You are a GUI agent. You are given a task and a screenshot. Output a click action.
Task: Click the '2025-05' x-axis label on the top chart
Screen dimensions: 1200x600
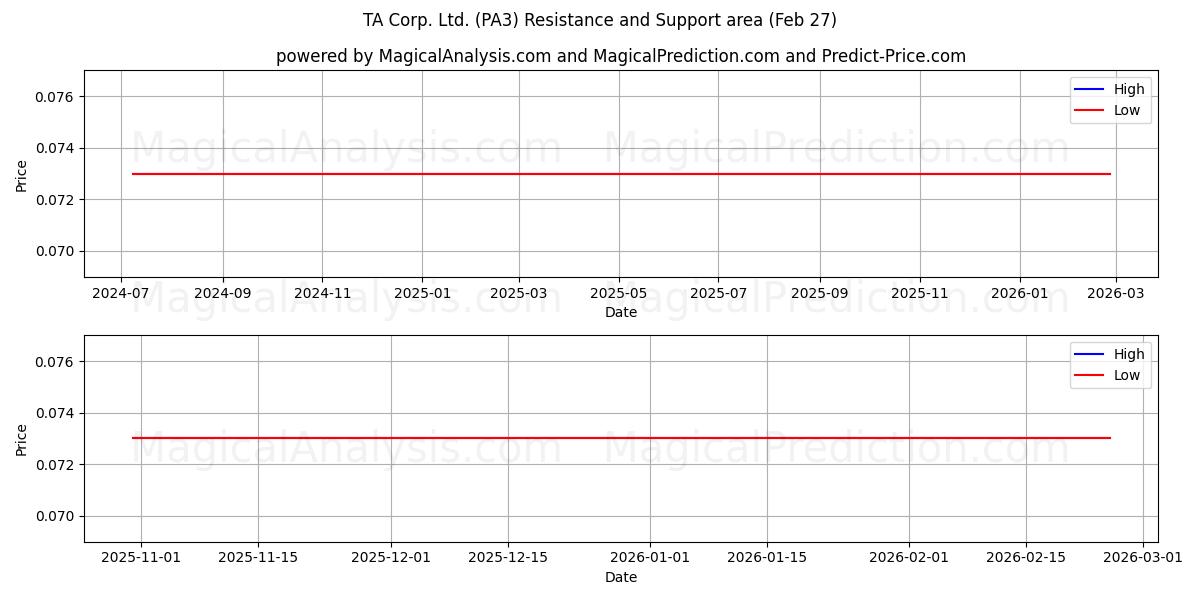pos(619,294)
